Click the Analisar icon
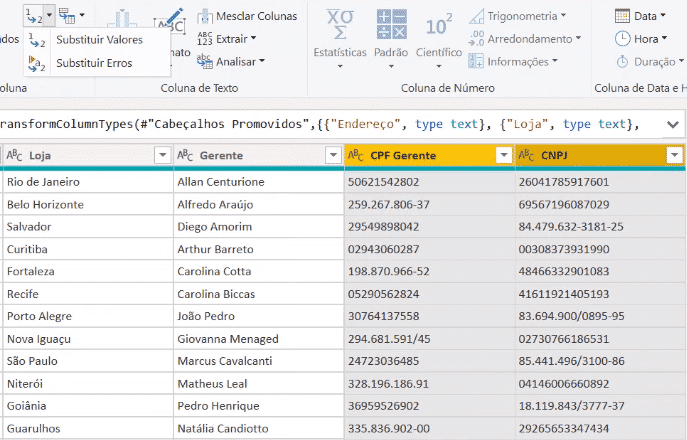 tap(205, 62)
